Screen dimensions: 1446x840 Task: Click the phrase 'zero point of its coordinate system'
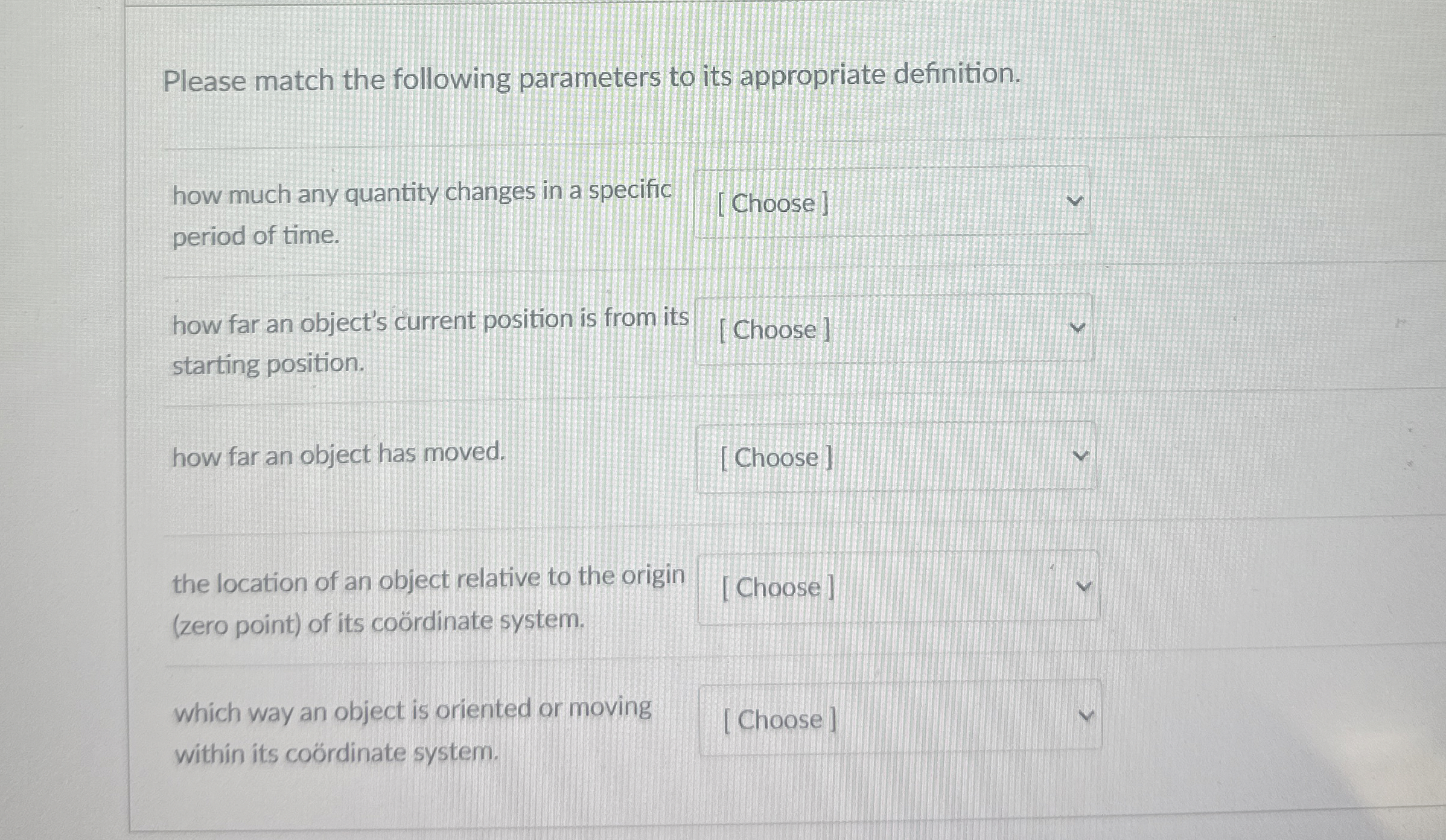(376, 620)
